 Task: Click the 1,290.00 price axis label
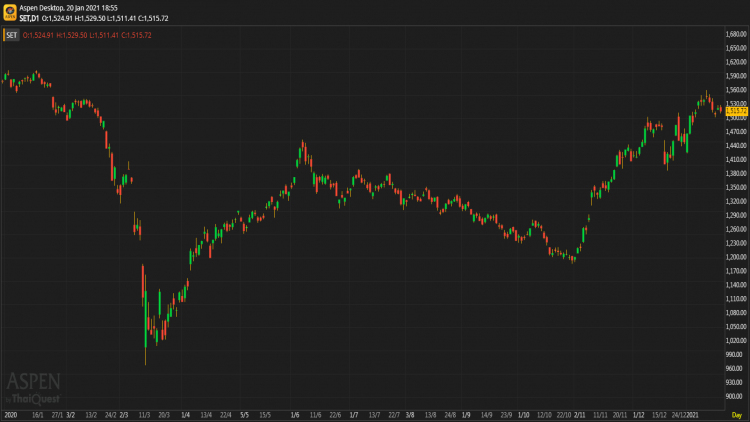pos(736,215)
